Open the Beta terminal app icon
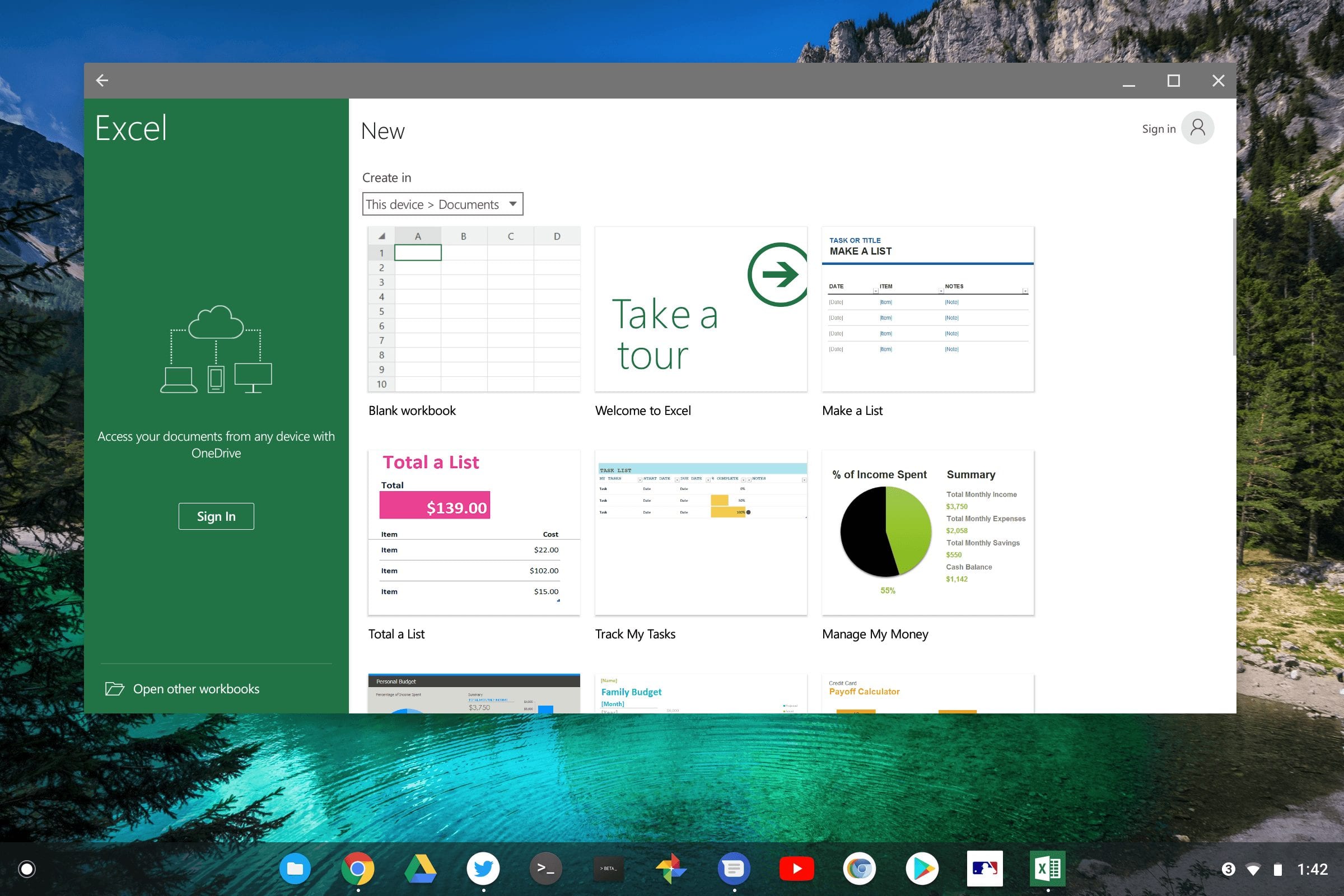Screen dimensions: 1344x896 [609, 869]
